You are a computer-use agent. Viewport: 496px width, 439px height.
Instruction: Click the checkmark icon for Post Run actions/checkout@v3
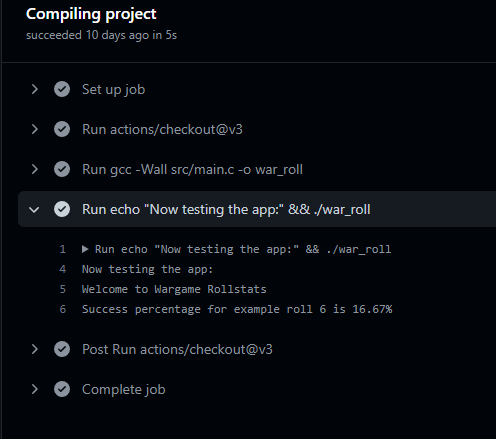(62, 349)
